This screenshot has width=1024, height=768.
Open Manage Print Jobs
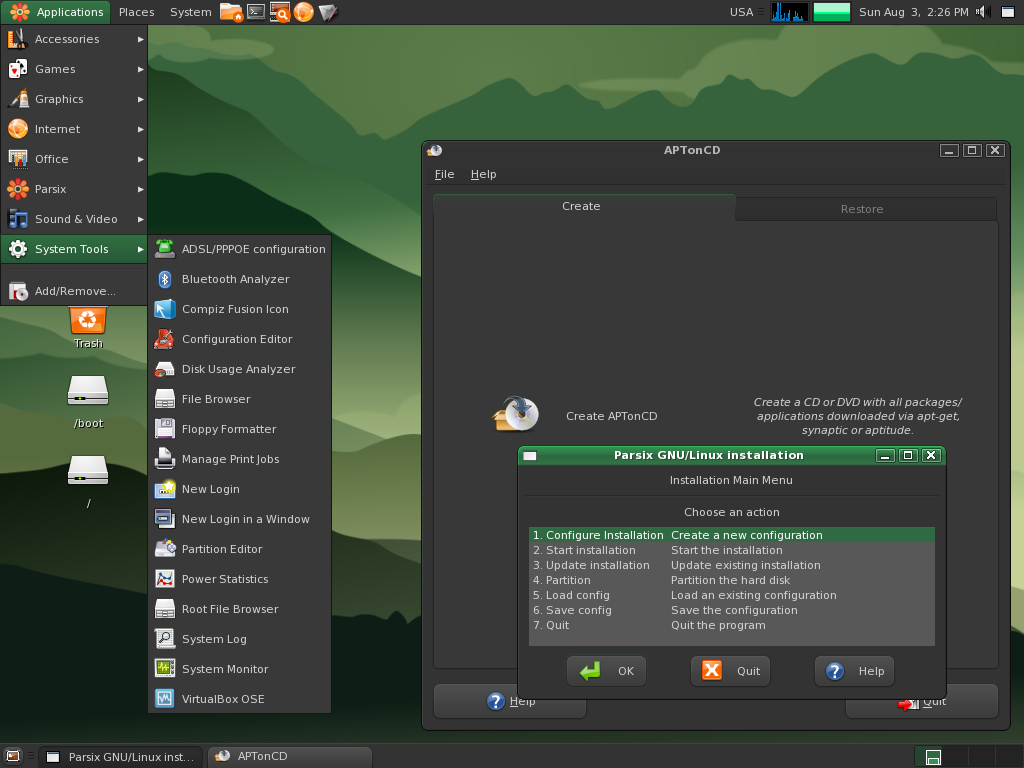tap(240, 459)
